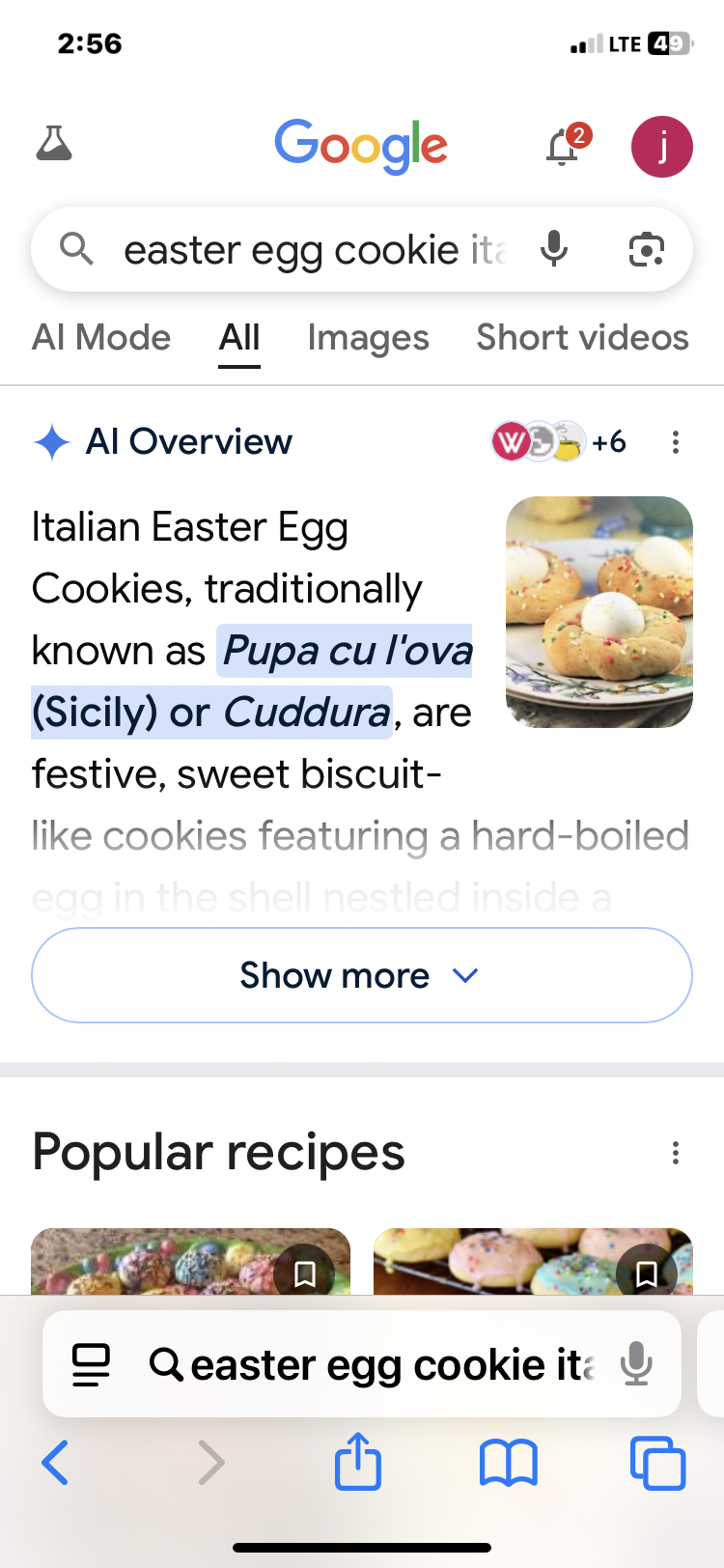
Task: Expand AI Overview sources +6 icons
Action: [560, 442]
